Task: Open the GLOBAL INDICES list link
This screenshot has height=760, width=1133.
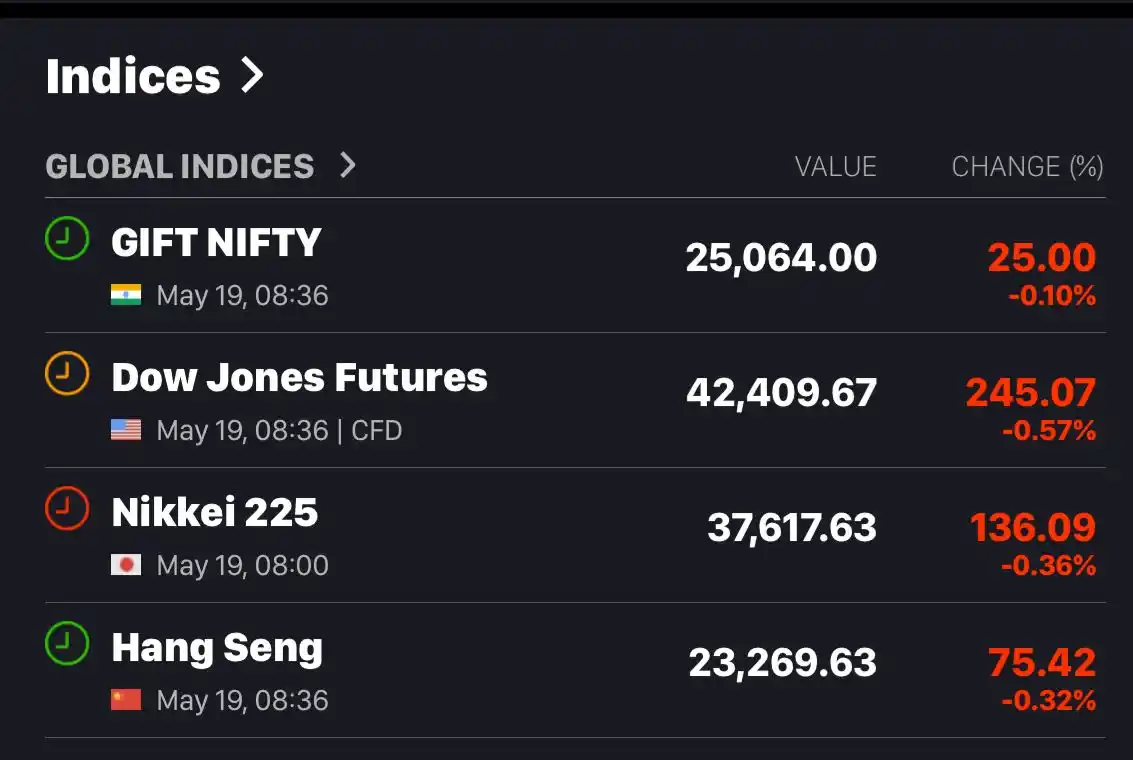Action: 180,166
